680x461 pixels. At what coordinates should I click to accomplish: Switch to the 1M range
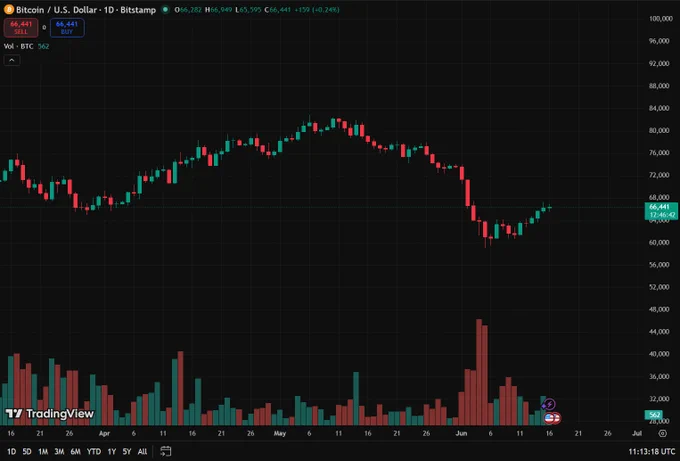(x=43, y=451)
